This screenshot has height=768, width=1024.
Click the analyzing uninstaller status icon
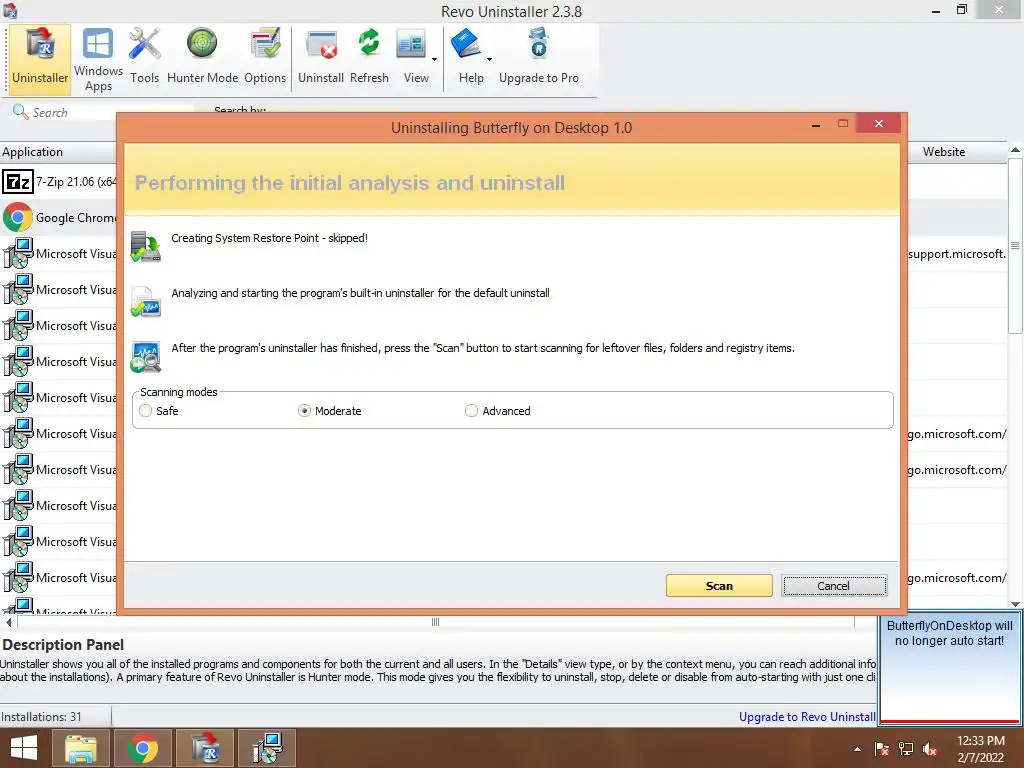tap(145, 301)
